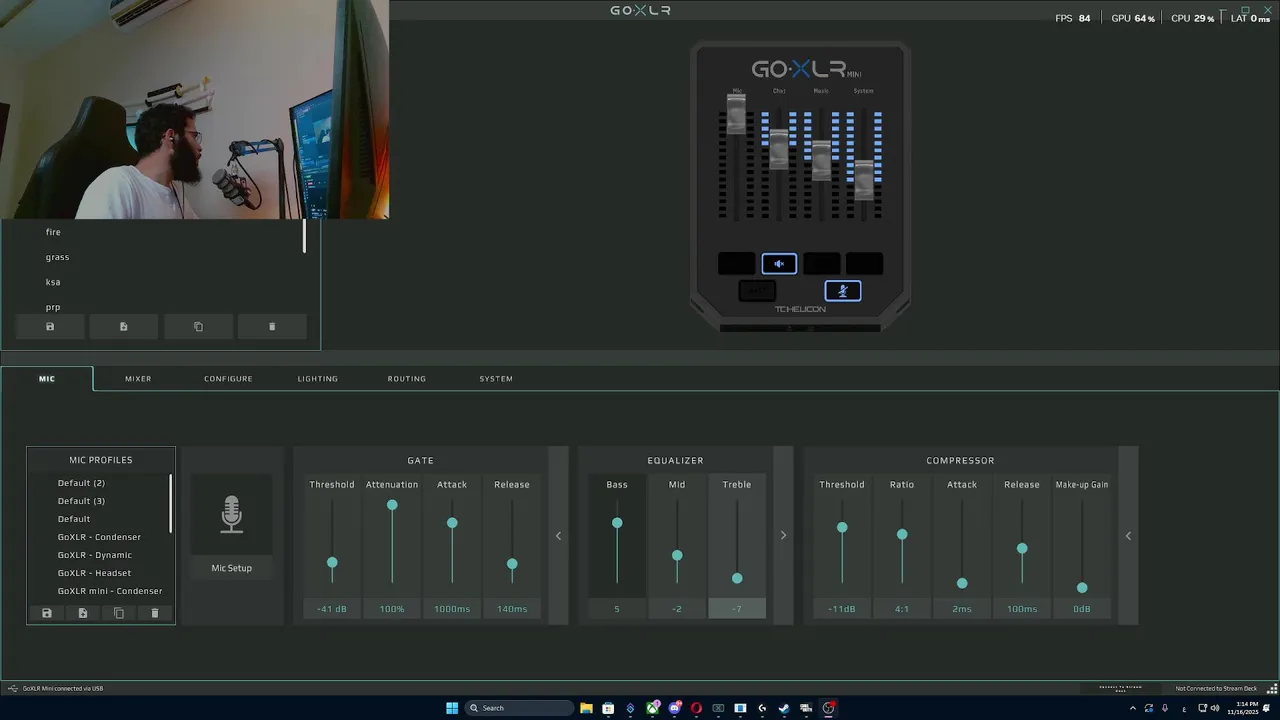Click the System fader on GoXLR Mini

pos(864,179)
